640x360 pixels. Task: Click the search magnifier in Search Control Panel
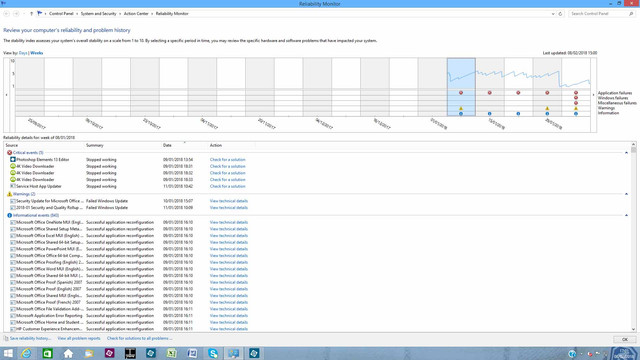point(631,14)
